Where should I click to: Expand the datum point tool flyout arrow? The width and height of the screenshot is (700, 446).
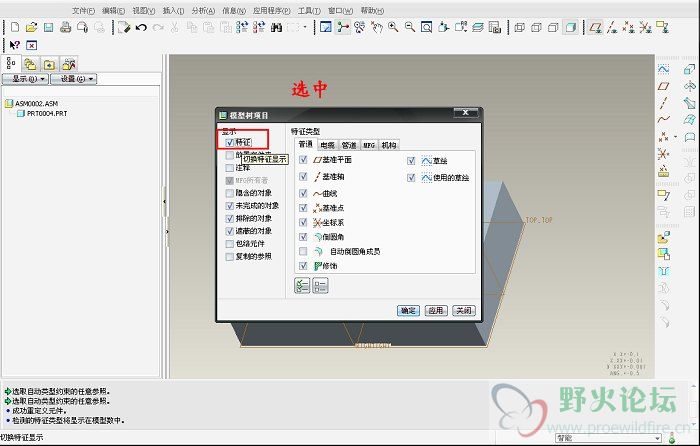[675, 137]
